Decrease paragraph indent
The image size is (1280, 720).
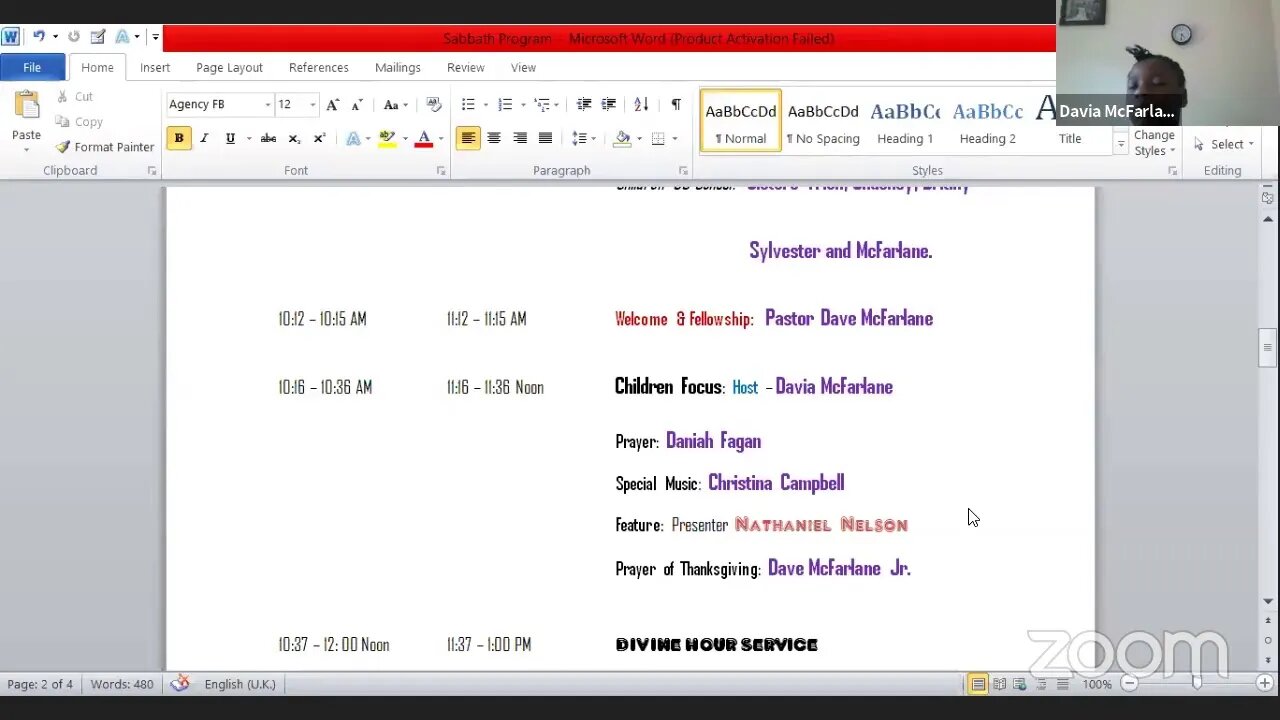tap(584, 104)
